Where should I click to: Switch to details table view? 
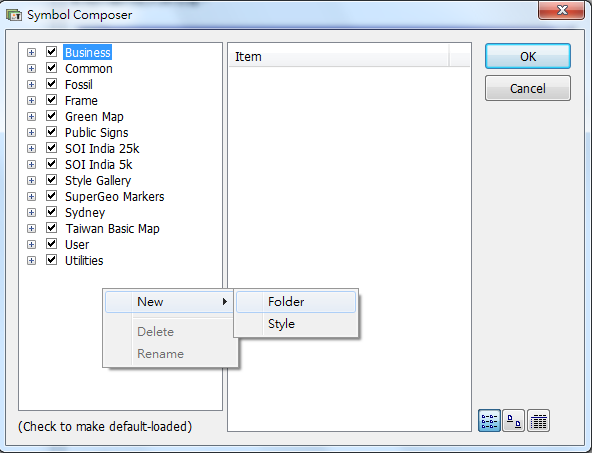point(538,421)
